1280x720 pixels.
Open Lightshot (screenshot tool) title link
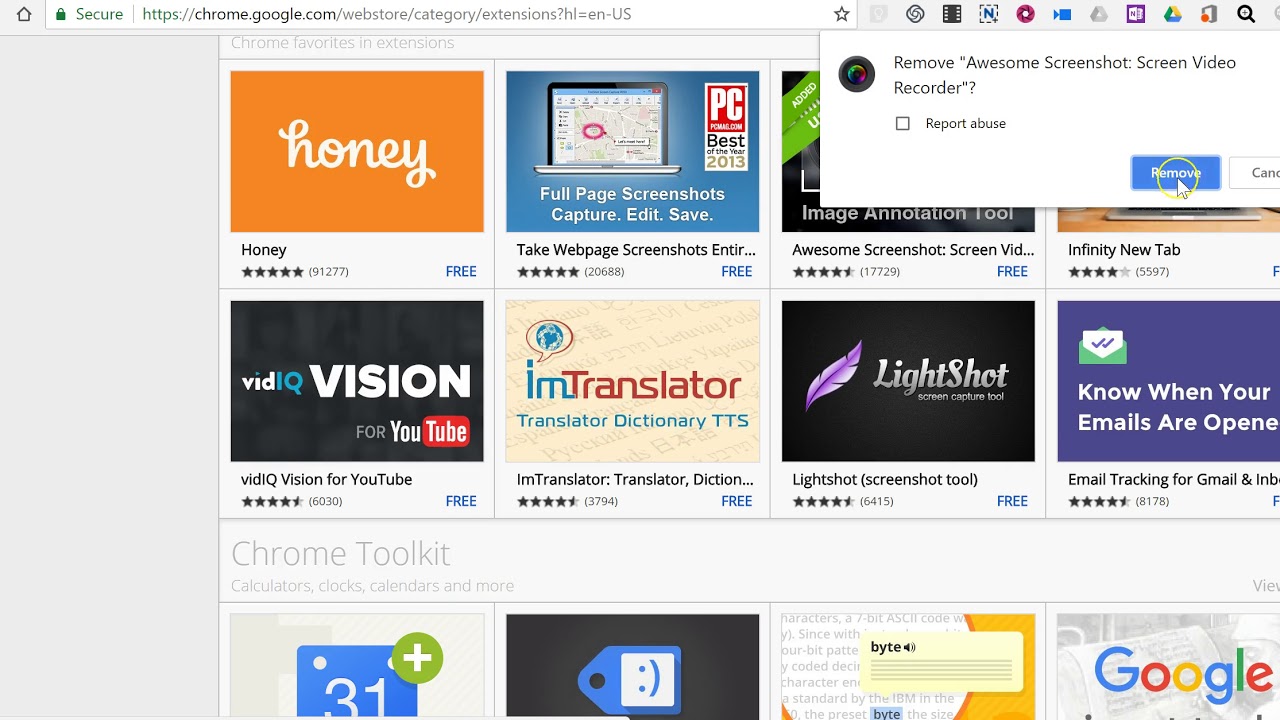click(885, 480)
